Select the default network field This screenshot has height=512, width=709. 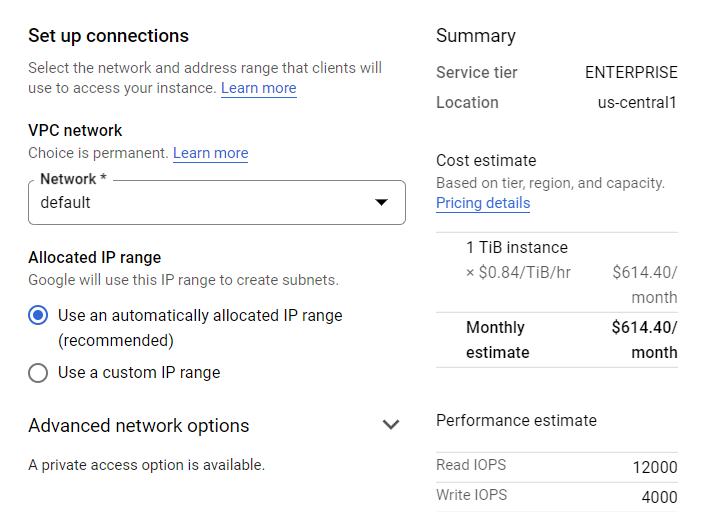[217, 202]
